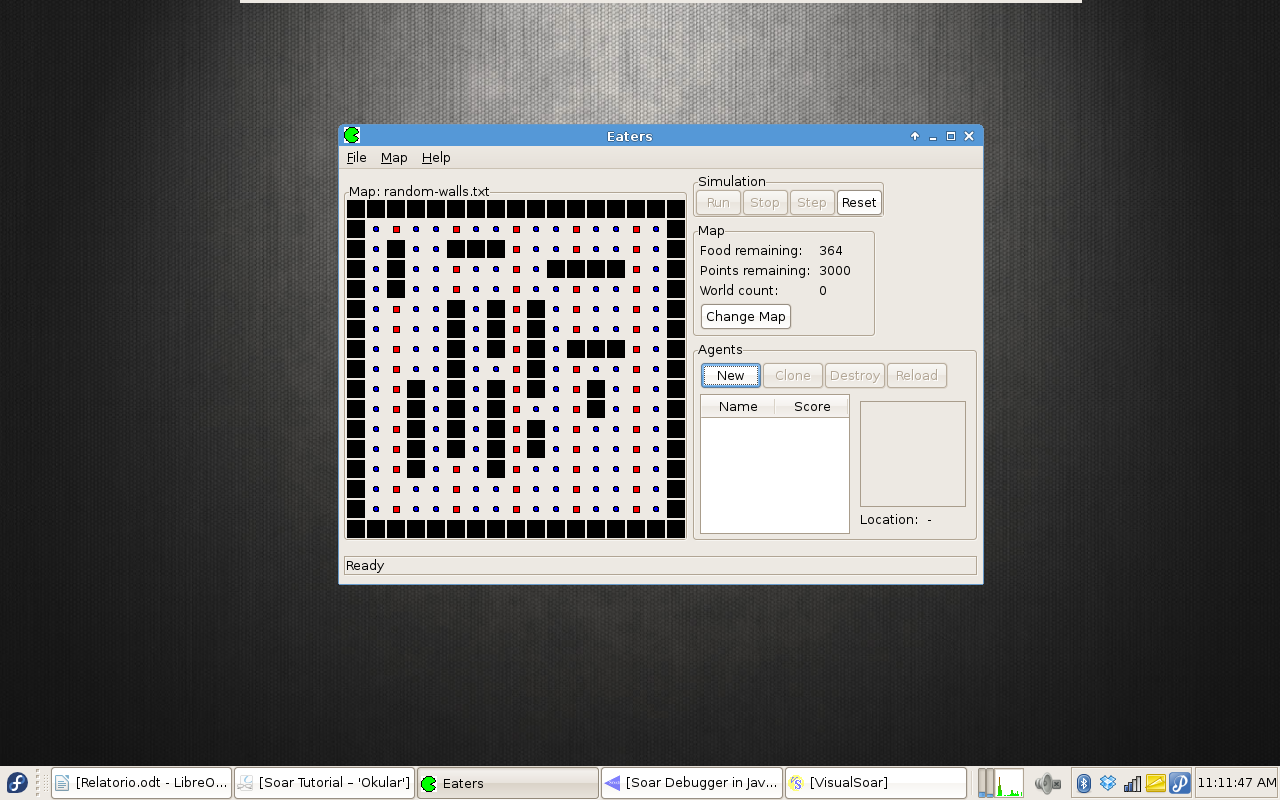Open Relatorio.odt LibreOffice taskbar item
The image size is (1280, 800).
click(x=141, y=783)
